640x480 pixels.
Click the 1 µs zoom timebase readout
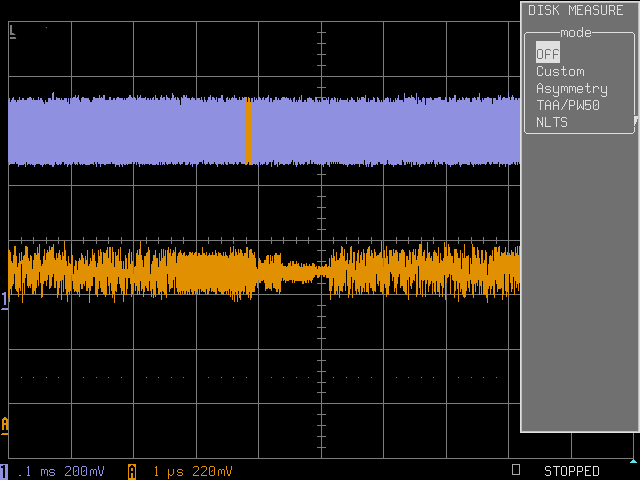(168, 472)
